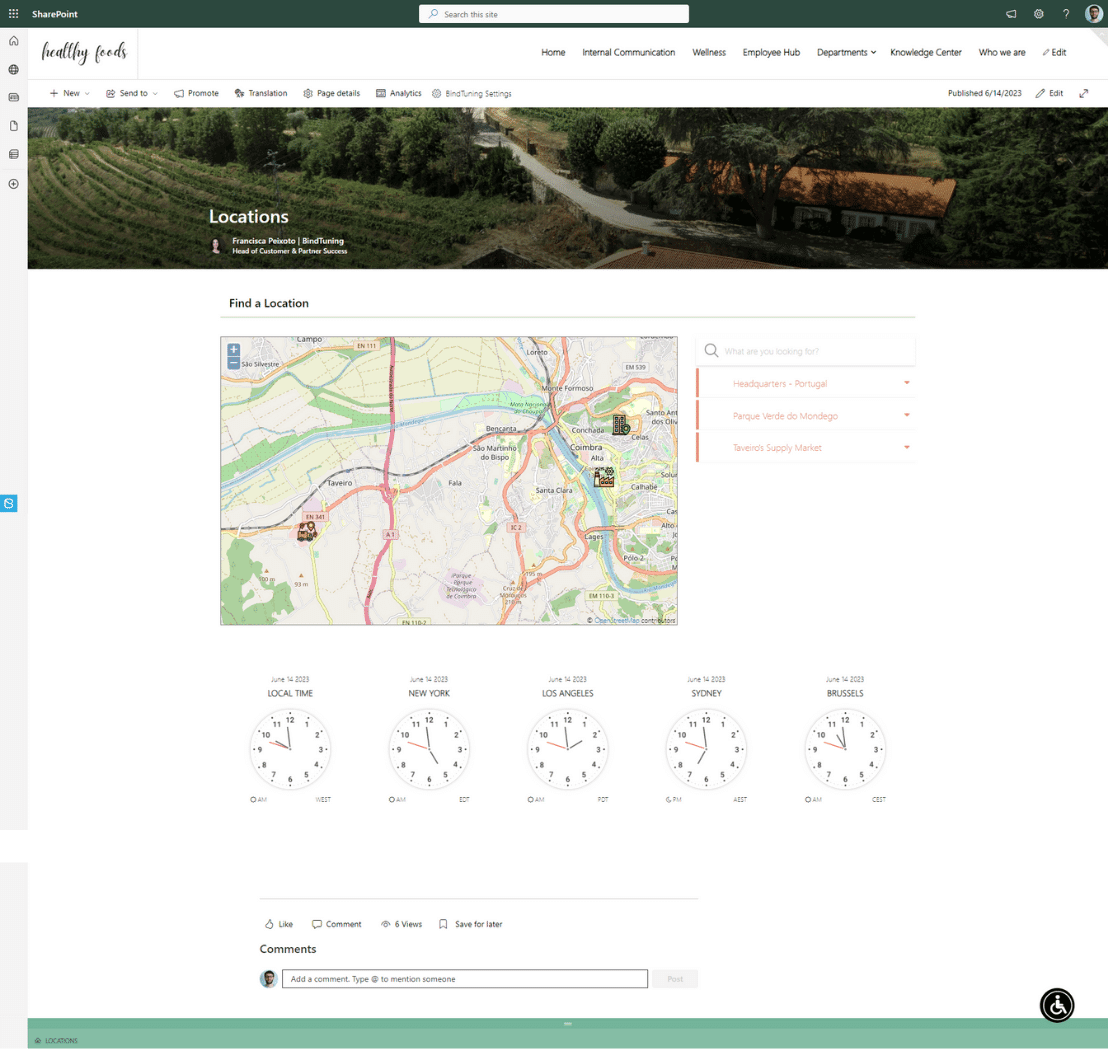1108x1049 pixels.
Task: Open the 6 Views page statistics
Action: coord(401,924)
